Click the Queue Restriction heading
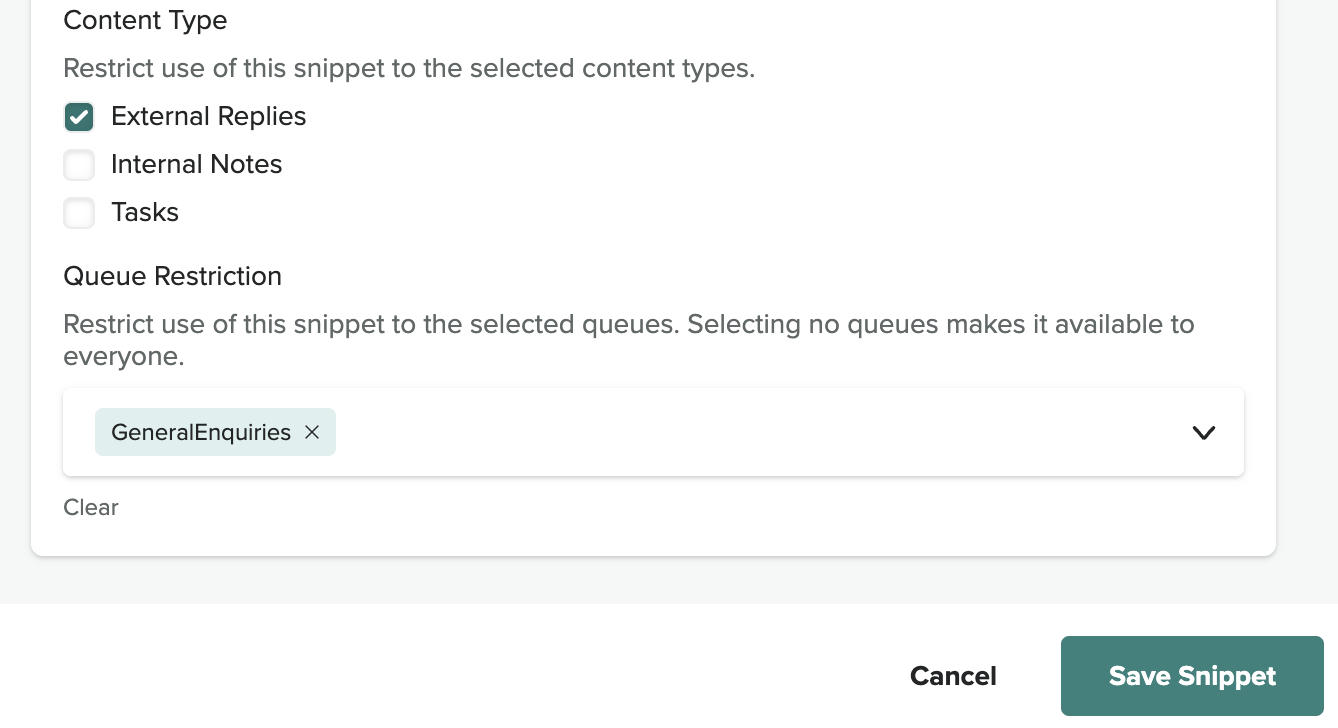Screen dimensions: 1338x728 coord(172,276)
